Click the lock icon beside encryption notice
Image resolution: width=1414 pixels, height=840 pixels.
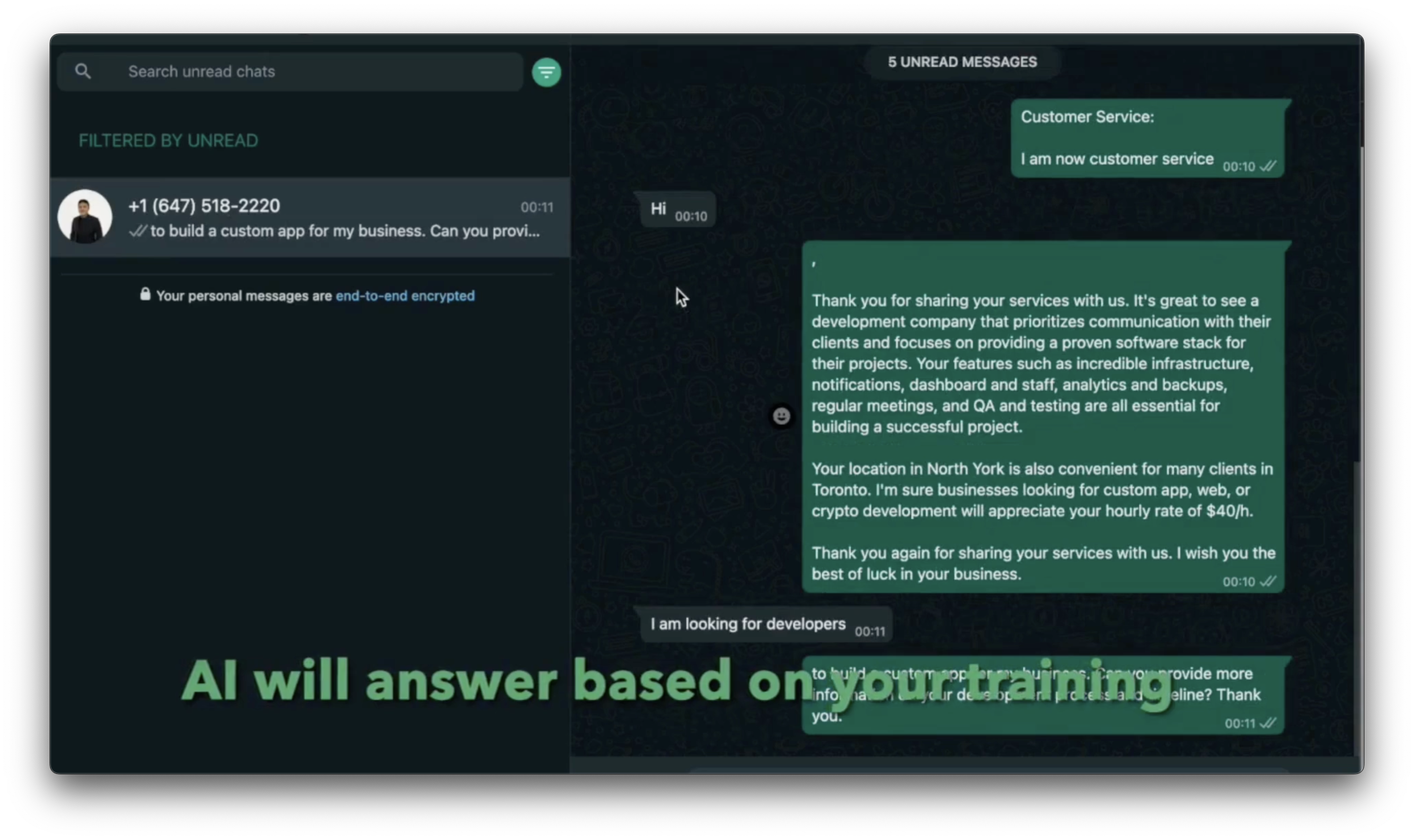pos(146,294)
